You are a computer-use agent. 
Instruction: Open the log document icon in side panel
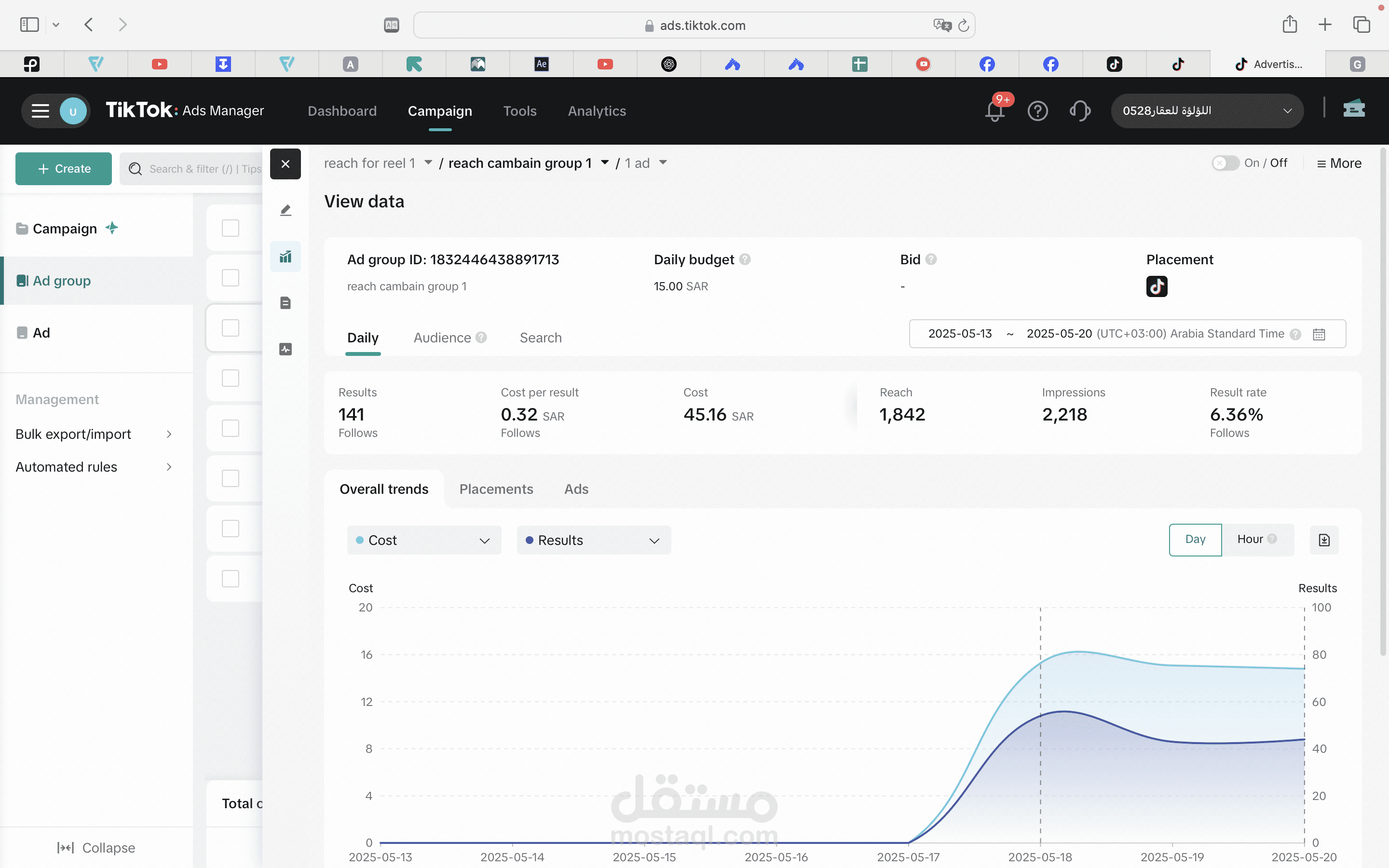(285, 302)
